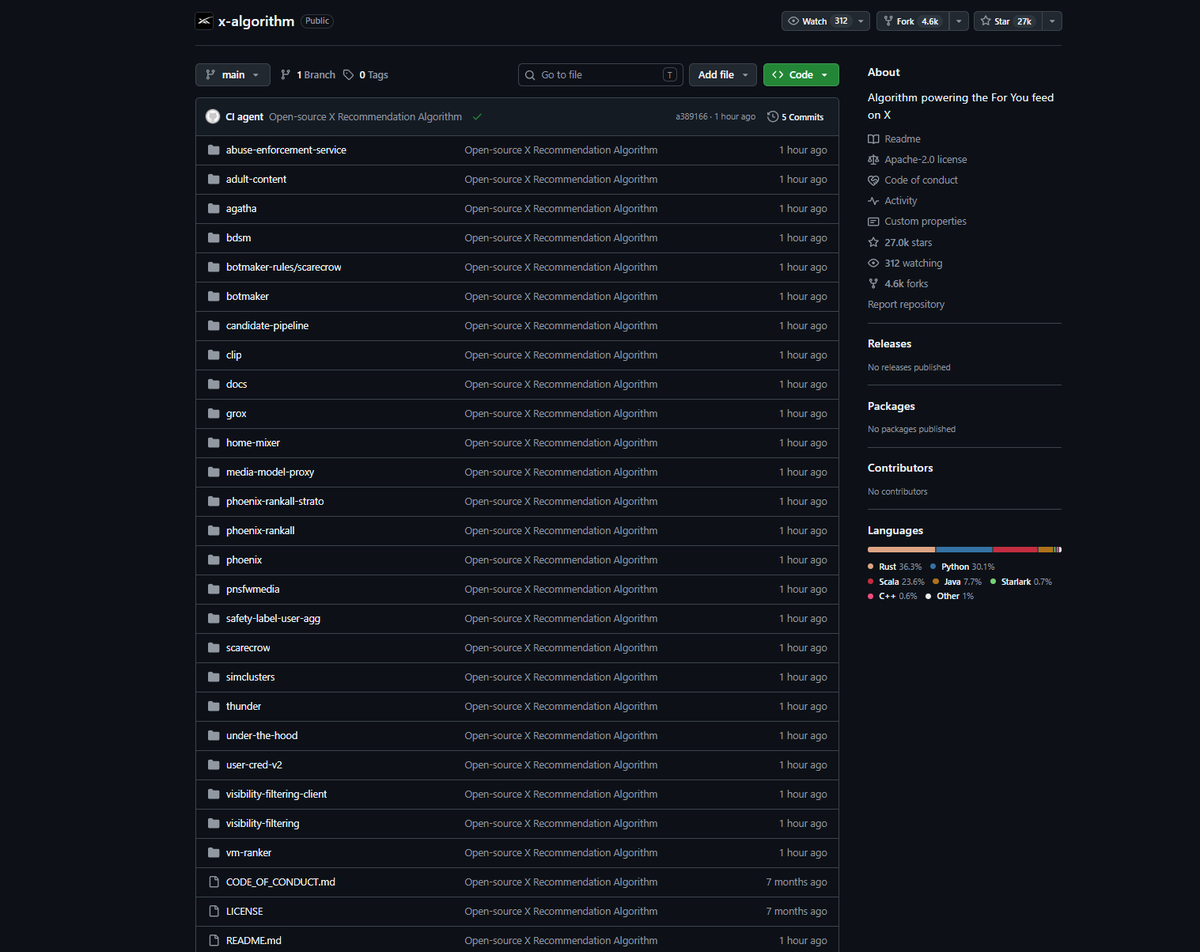This screenshot has width=1200, height=952.
Task: Click the star icon beside 27.0k stars
Action: (x=874, y=243)
